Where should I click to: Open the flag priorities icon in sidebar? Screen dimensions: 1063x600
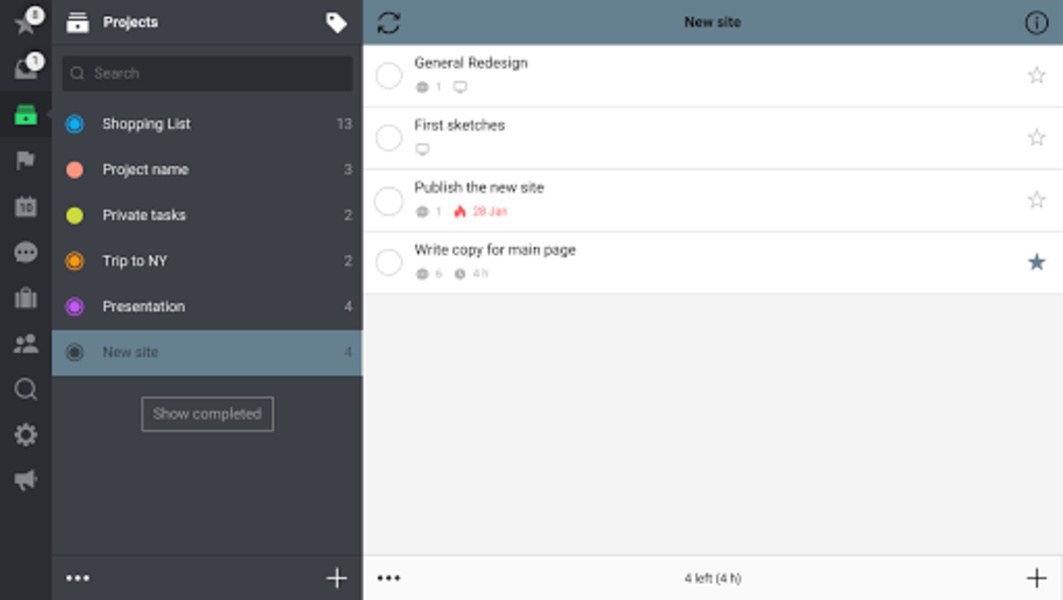26,160
